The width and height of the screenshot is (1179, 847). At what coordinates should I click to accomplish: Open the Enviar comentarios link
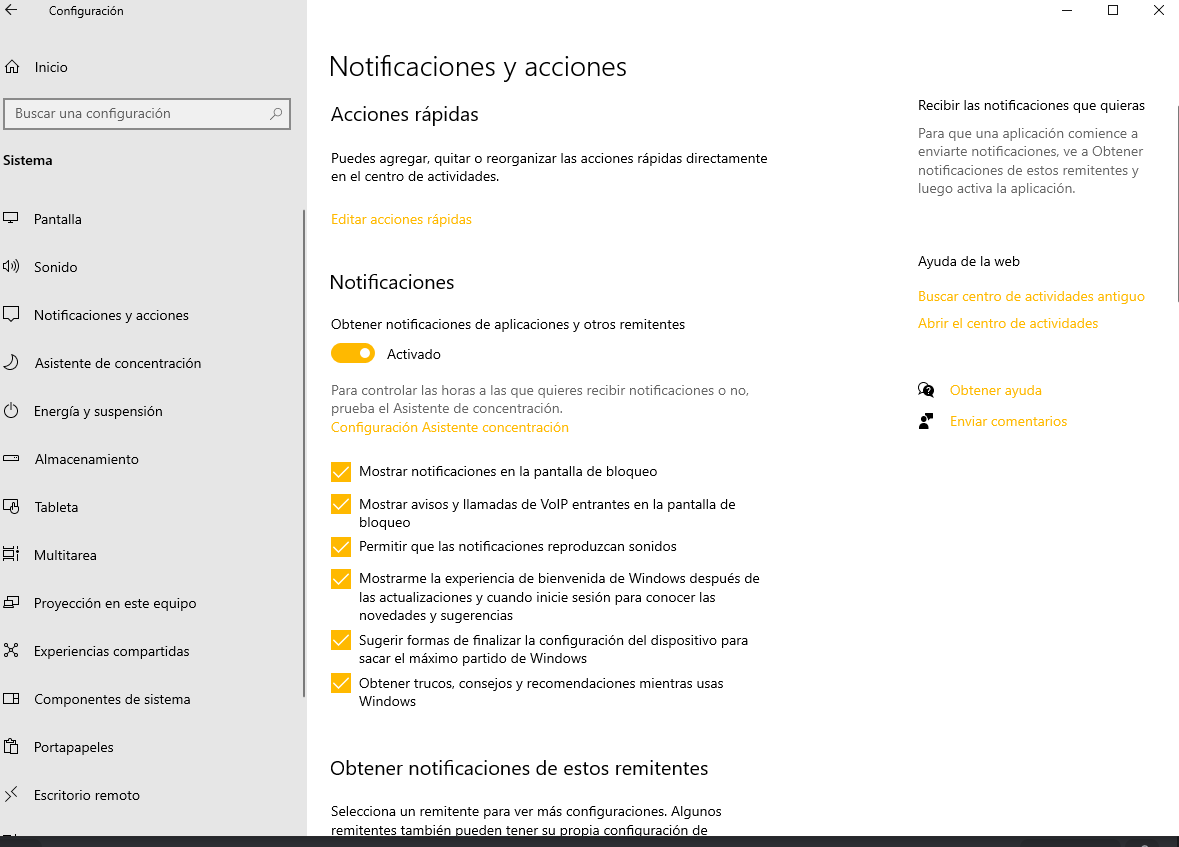(1008, 421)
